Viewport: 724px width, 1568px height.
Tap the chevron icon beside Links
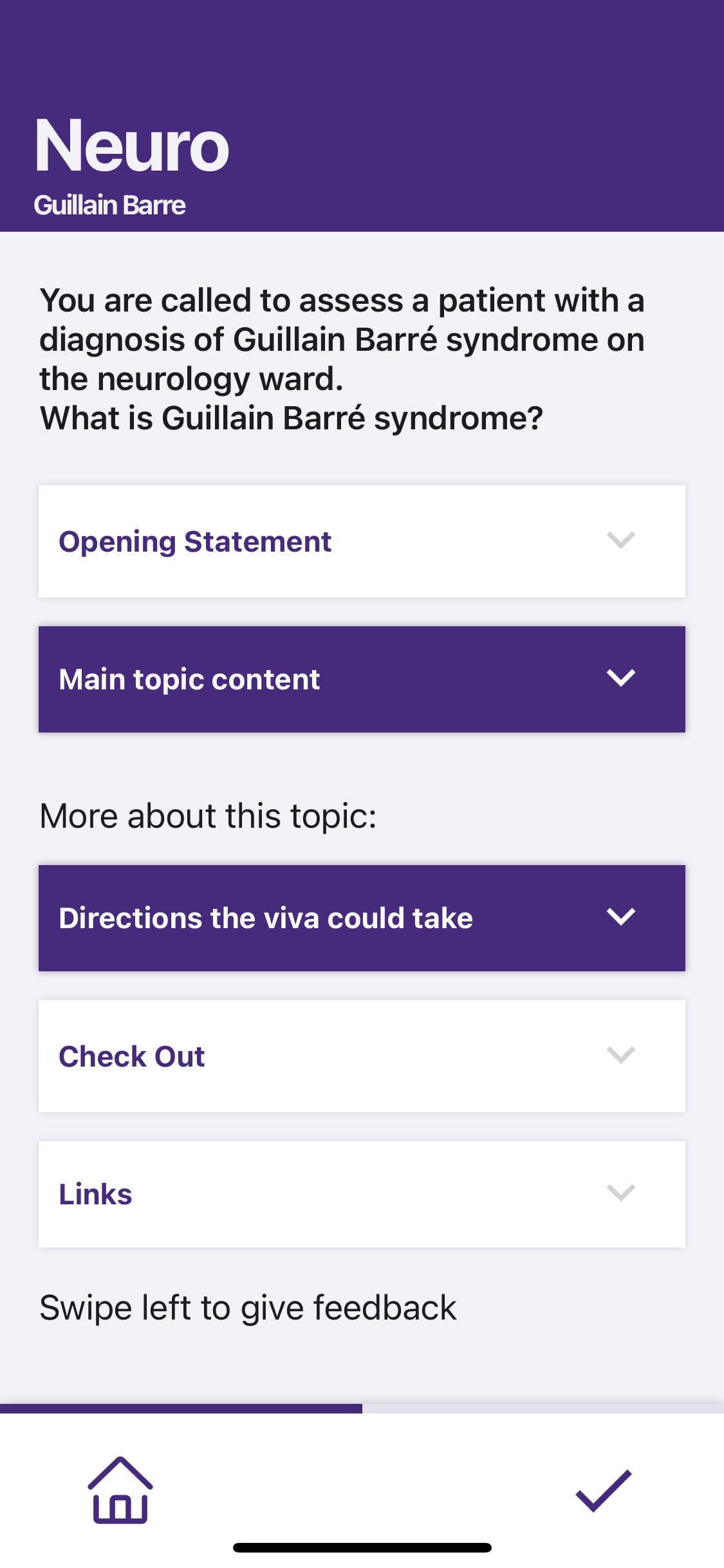[x=620, y=1193]
